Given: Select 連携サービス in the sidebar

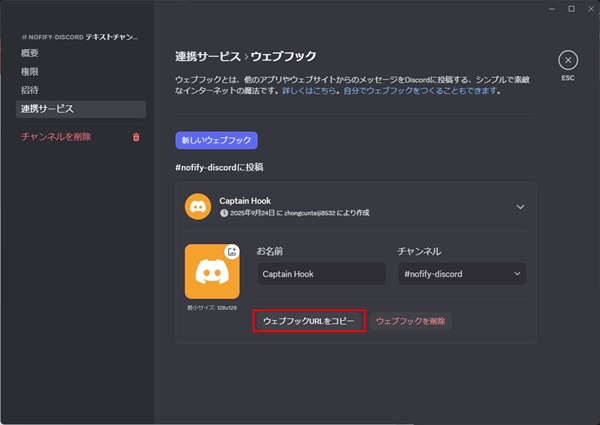Looking at the screenshot, I should 81,109.
